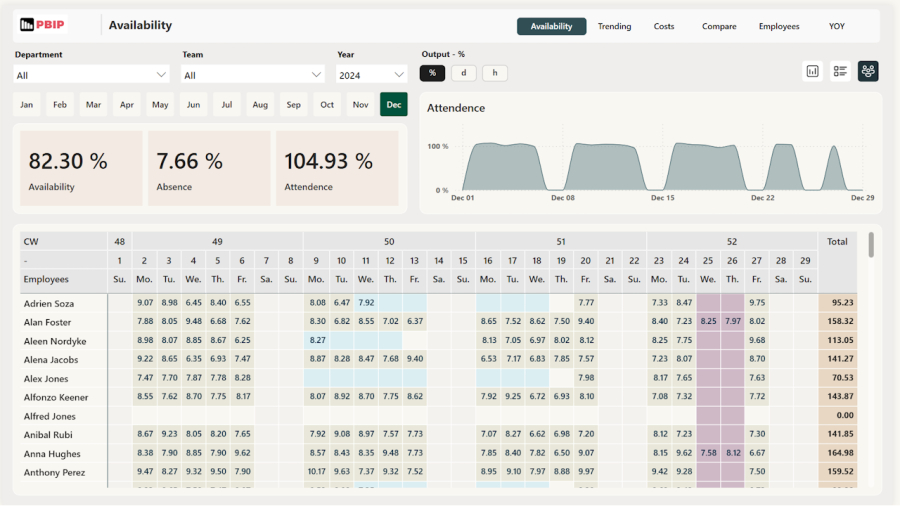Image resolution: width=900 pixels, height=506 pixels.
Task: Go to the Trending tab
Action: click(614, 27)
